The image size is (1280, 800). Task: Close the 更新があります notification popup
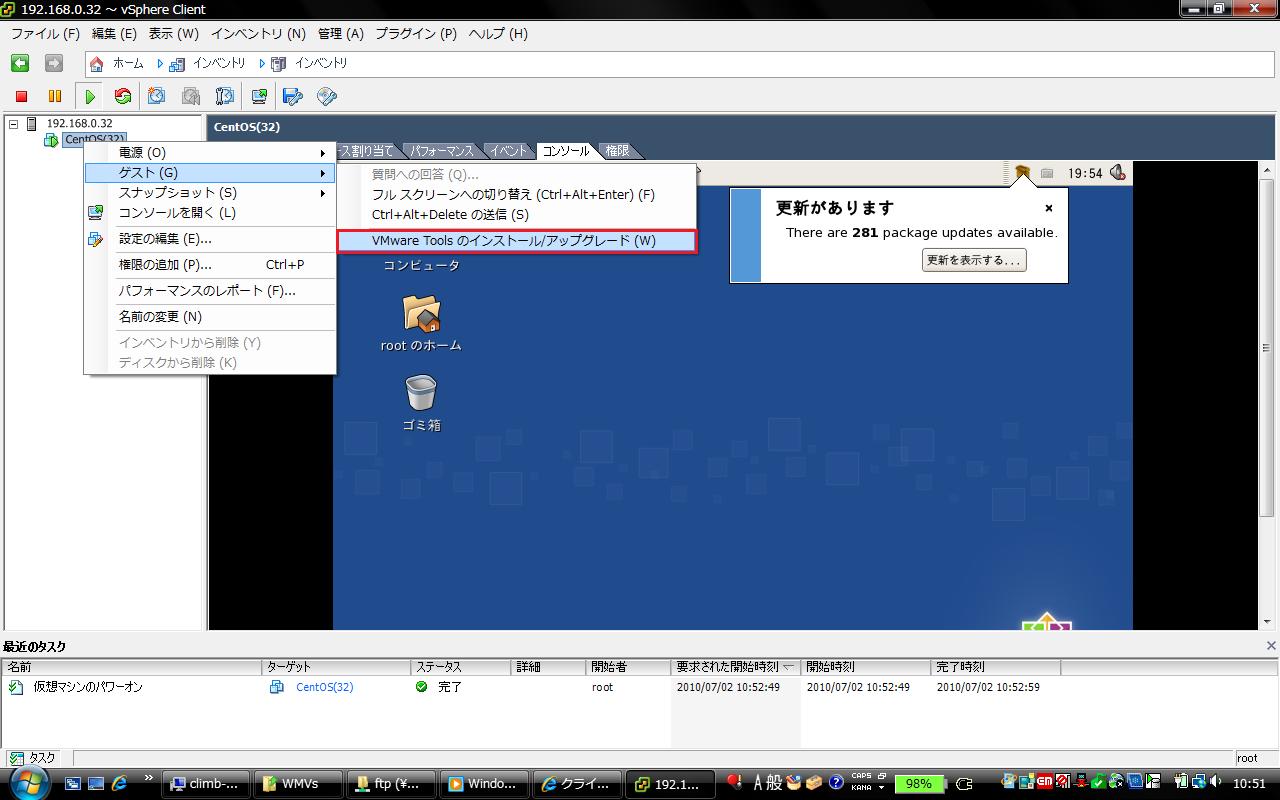click(1049, 208)
